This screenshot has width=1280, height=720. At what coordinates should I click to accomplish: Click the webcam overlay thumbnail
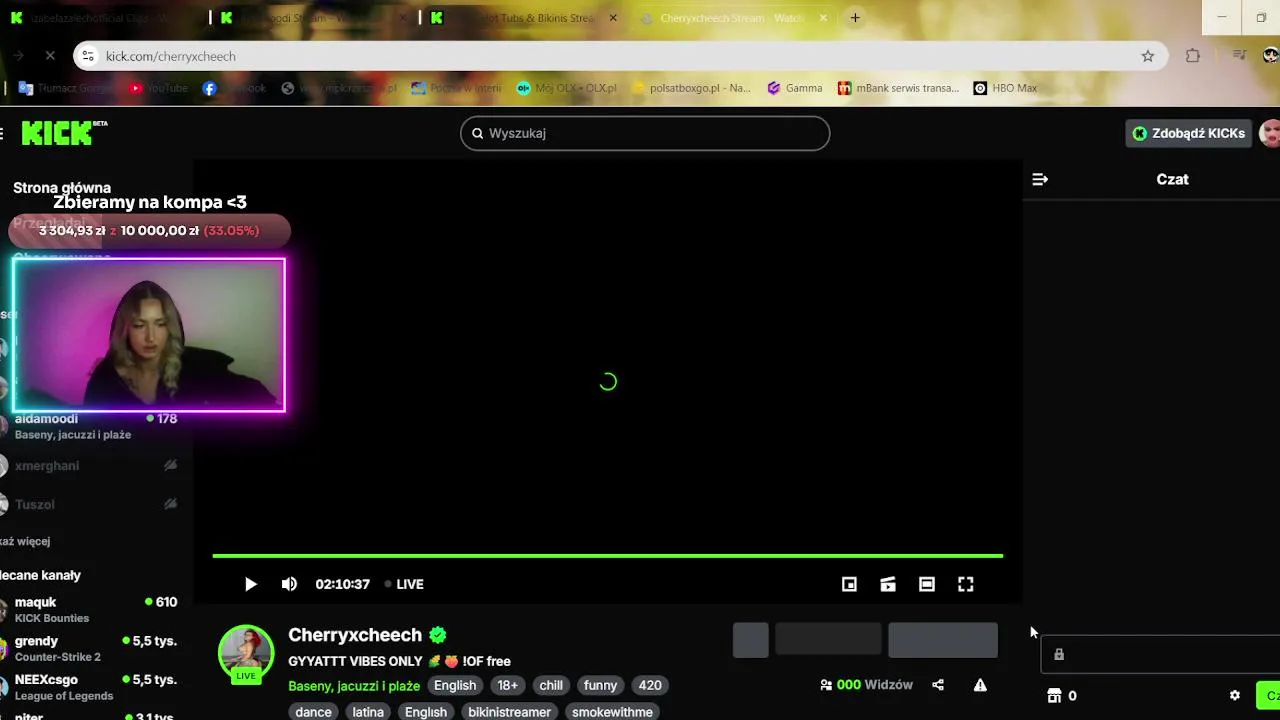[x=149, y=335]
